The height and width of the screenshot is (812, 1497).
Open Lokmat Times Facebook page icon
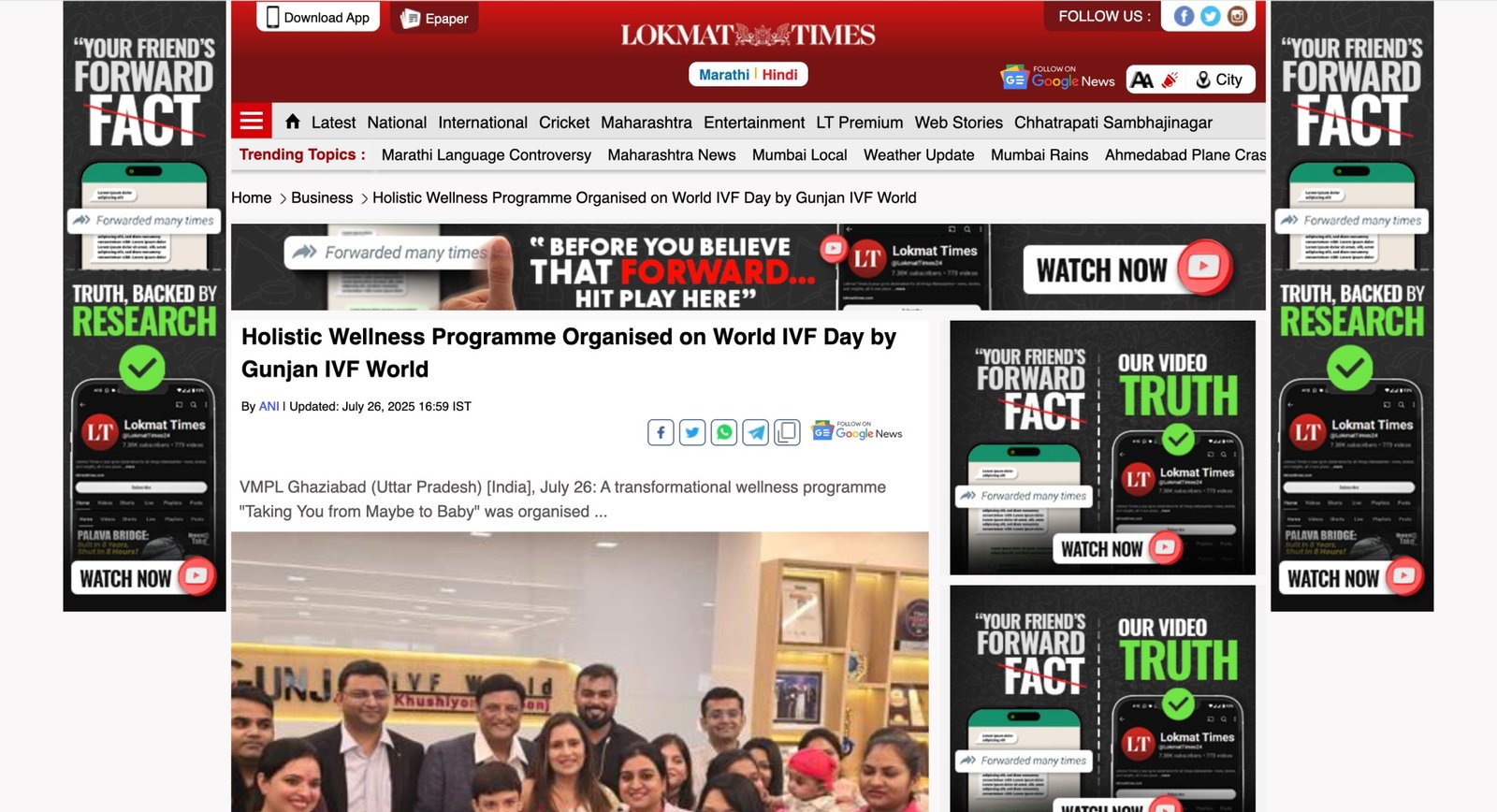pyautogui.click(x=1184, y=16)
